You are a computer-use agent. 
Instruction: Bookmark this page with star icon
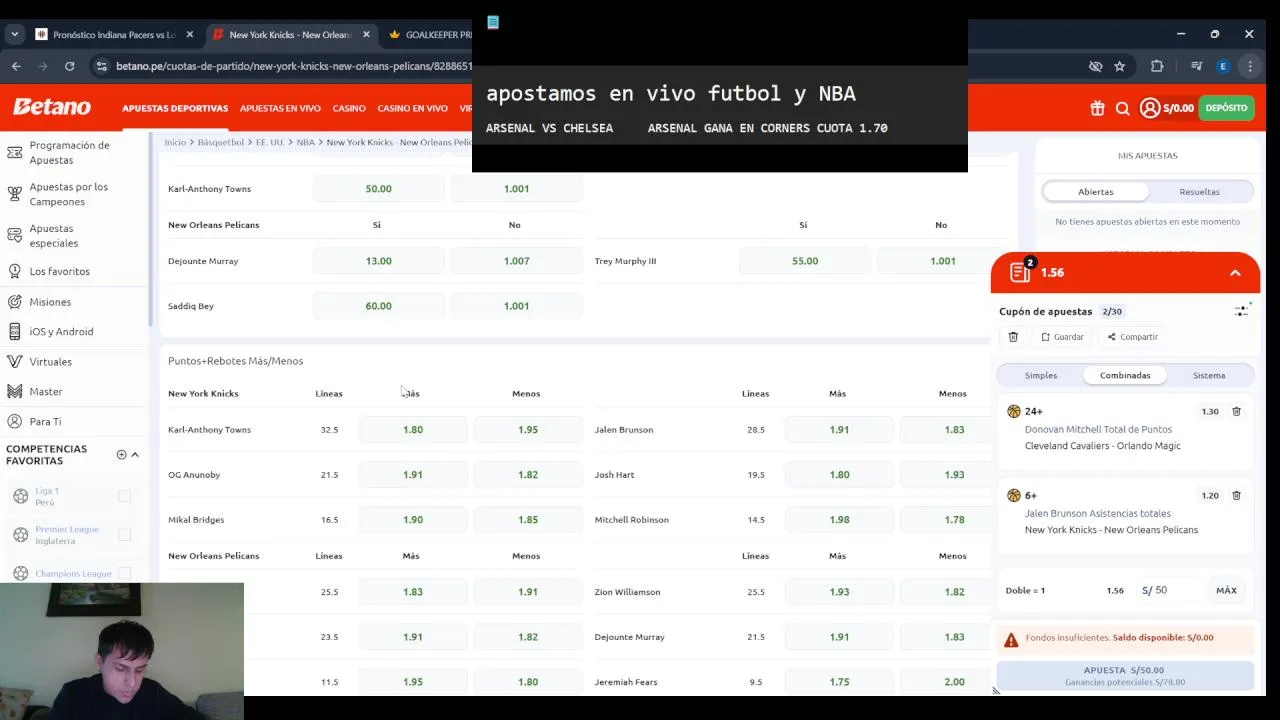point(1119,66)
